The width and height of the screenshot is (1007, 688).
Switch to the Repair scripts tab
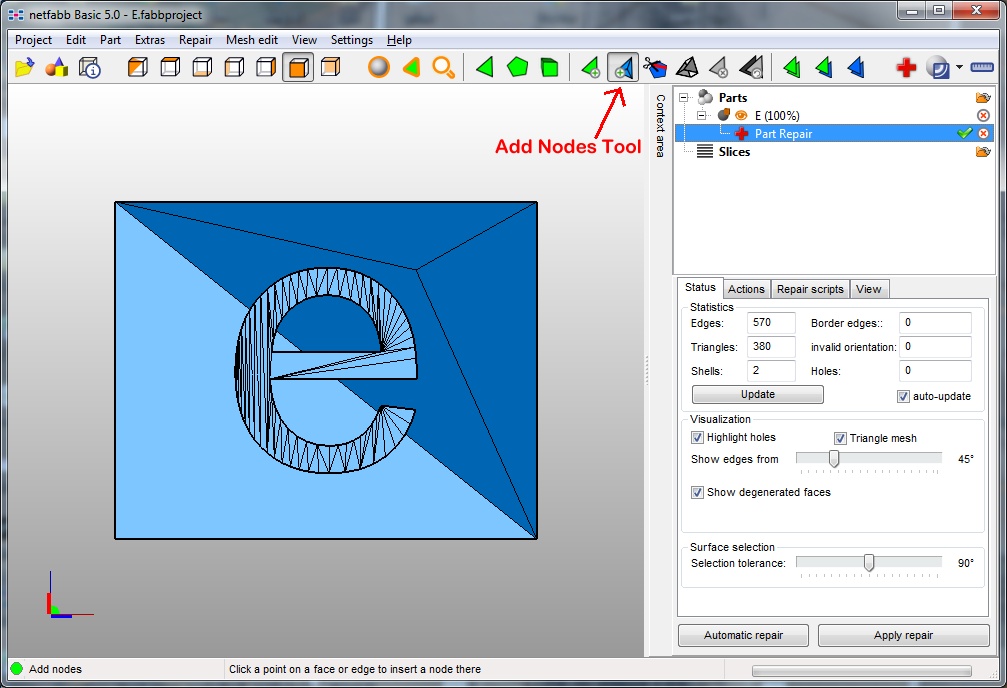810,289
